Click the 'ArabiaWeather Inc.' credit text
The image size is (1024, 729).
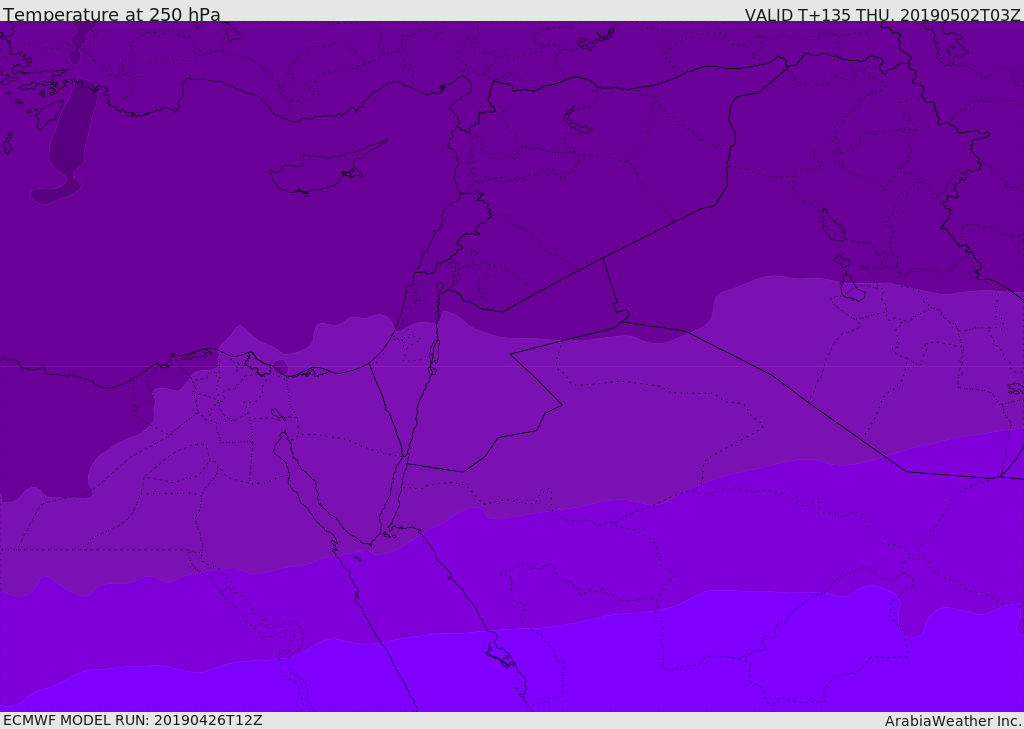[952, 721]
